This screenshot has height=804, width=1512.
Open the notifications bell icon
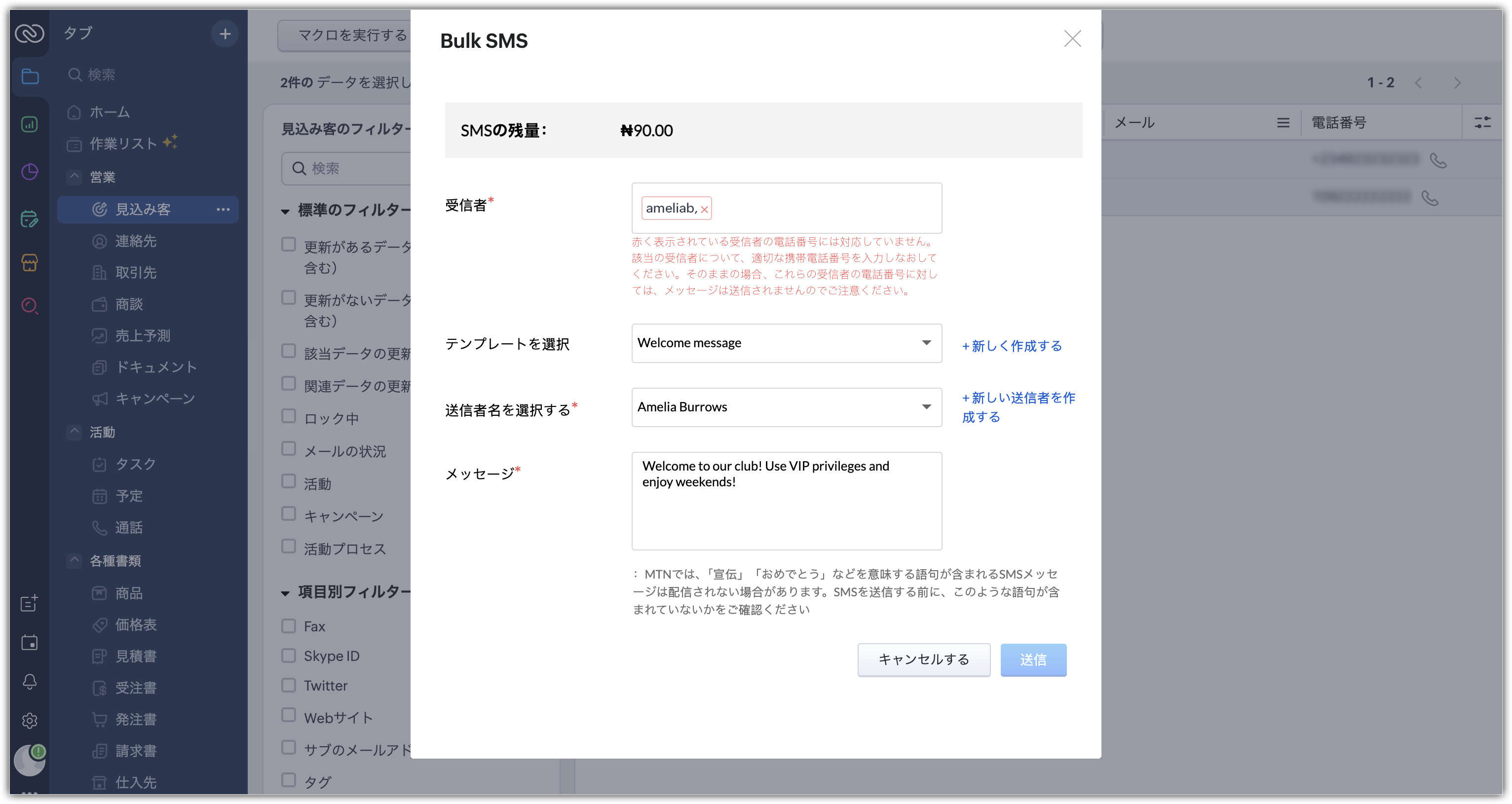coord(29,681)
